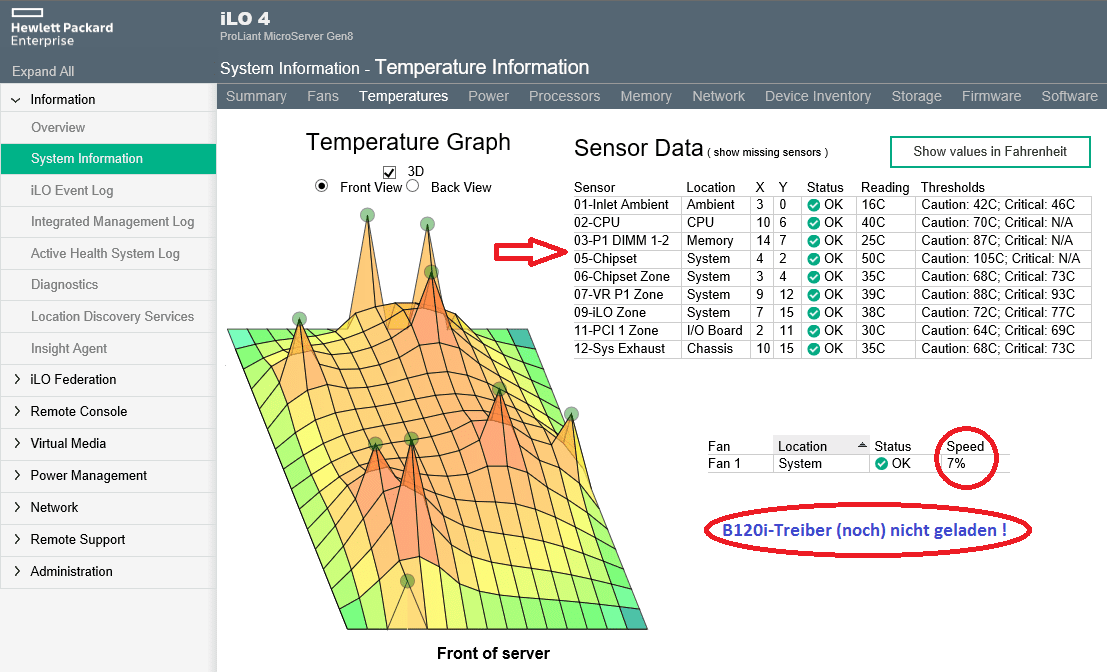The height and width of the screenshot is (672, 1107).
Task: Open Insight Agent in the sidebar
Action: (68, 349)
